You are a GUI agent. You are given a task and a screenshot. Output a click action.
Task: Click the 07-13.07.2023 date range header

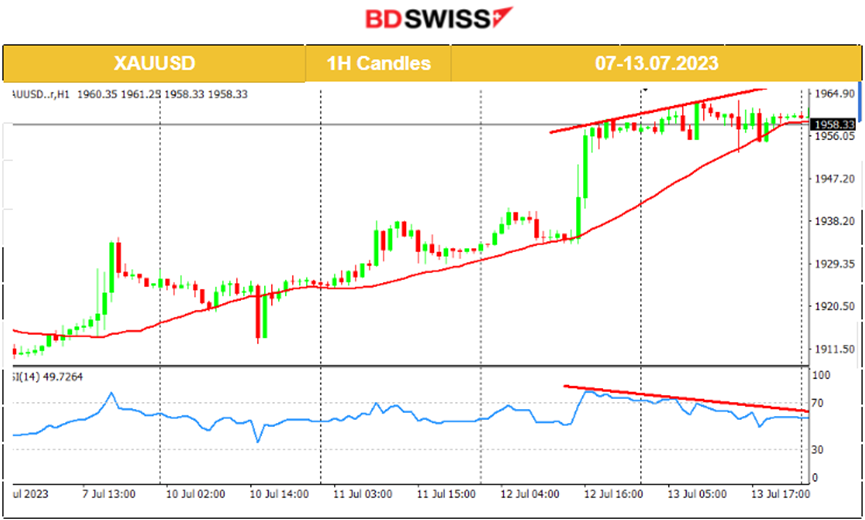pos(656,63)
